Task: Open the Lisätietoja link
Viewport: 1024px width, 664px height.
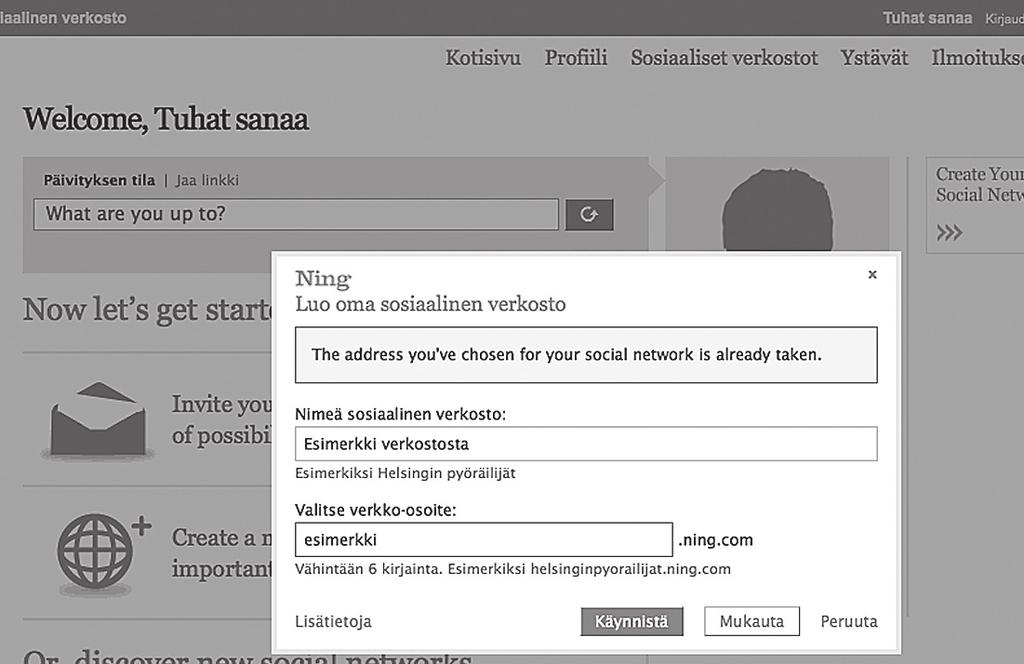Action: click(333, 621)
